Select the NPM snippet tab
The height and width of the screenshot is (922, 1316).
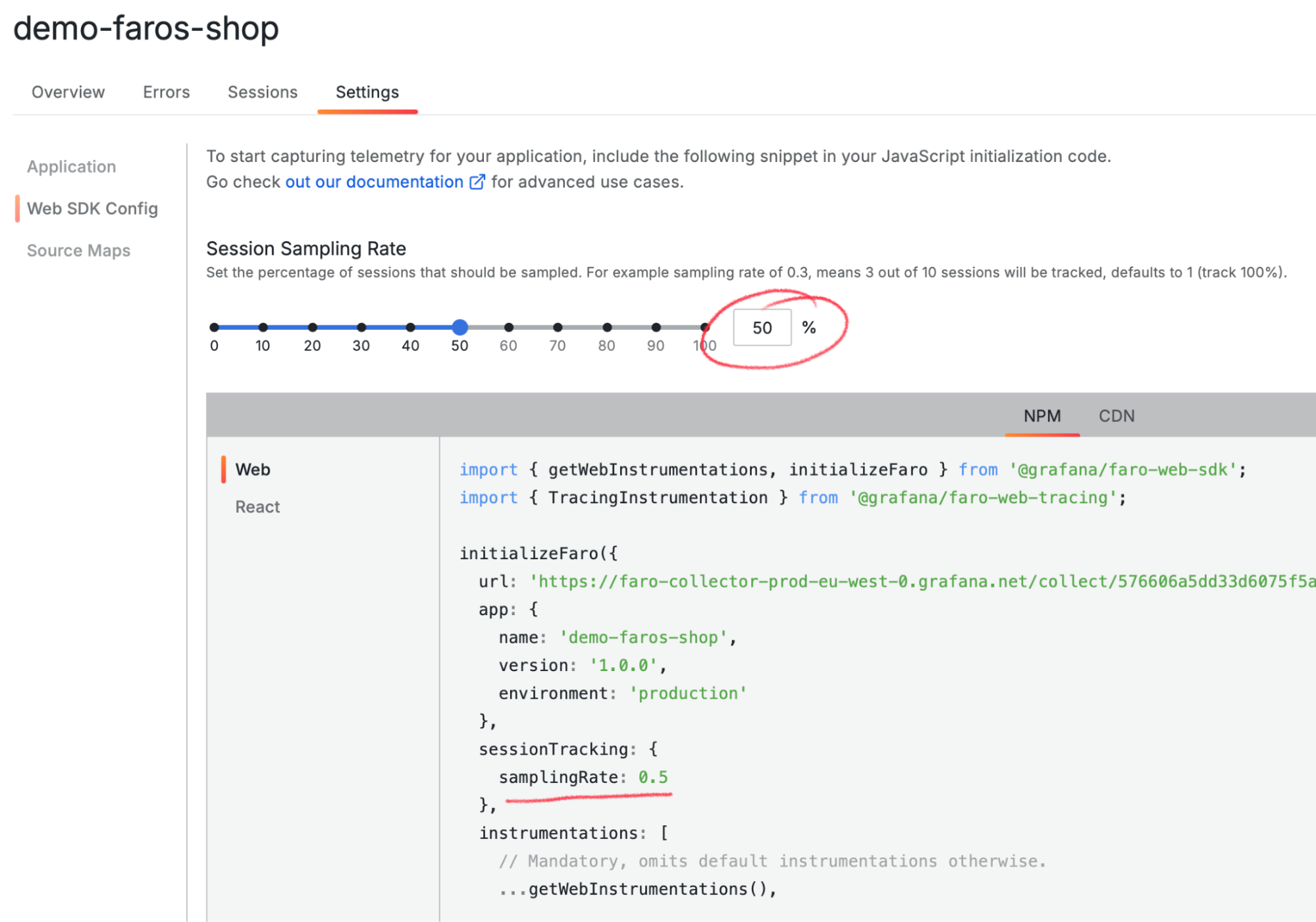1041,416
